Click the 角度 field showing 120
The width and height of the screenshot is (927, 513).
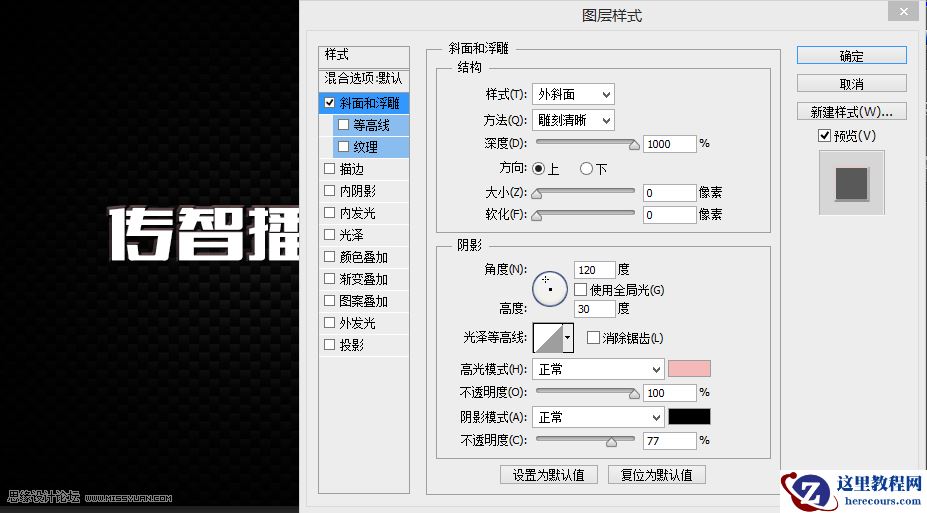click(x=595, y=270)
